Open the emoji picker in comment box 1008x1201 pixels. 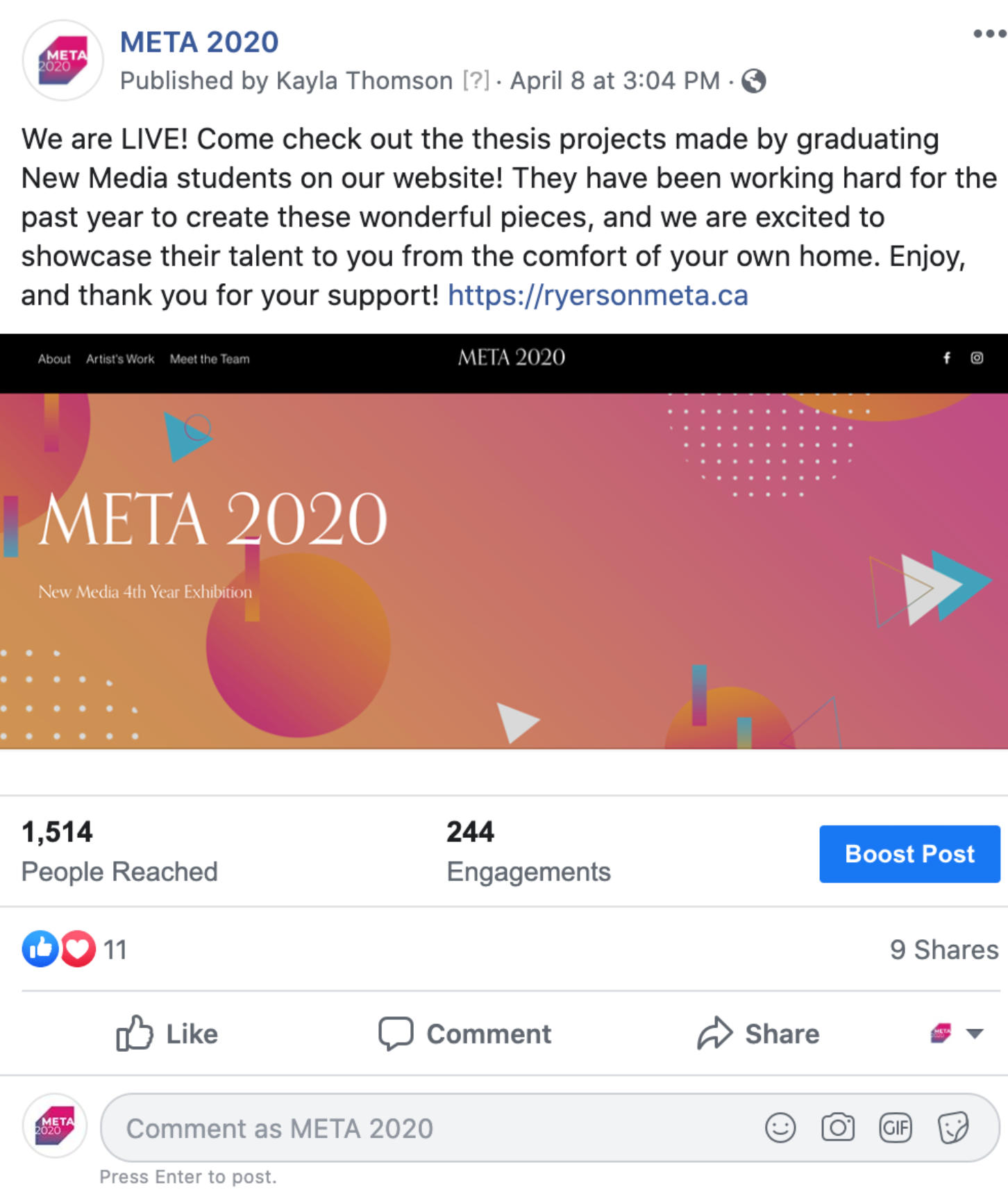pyautogui.click(x=780, y=1127)
